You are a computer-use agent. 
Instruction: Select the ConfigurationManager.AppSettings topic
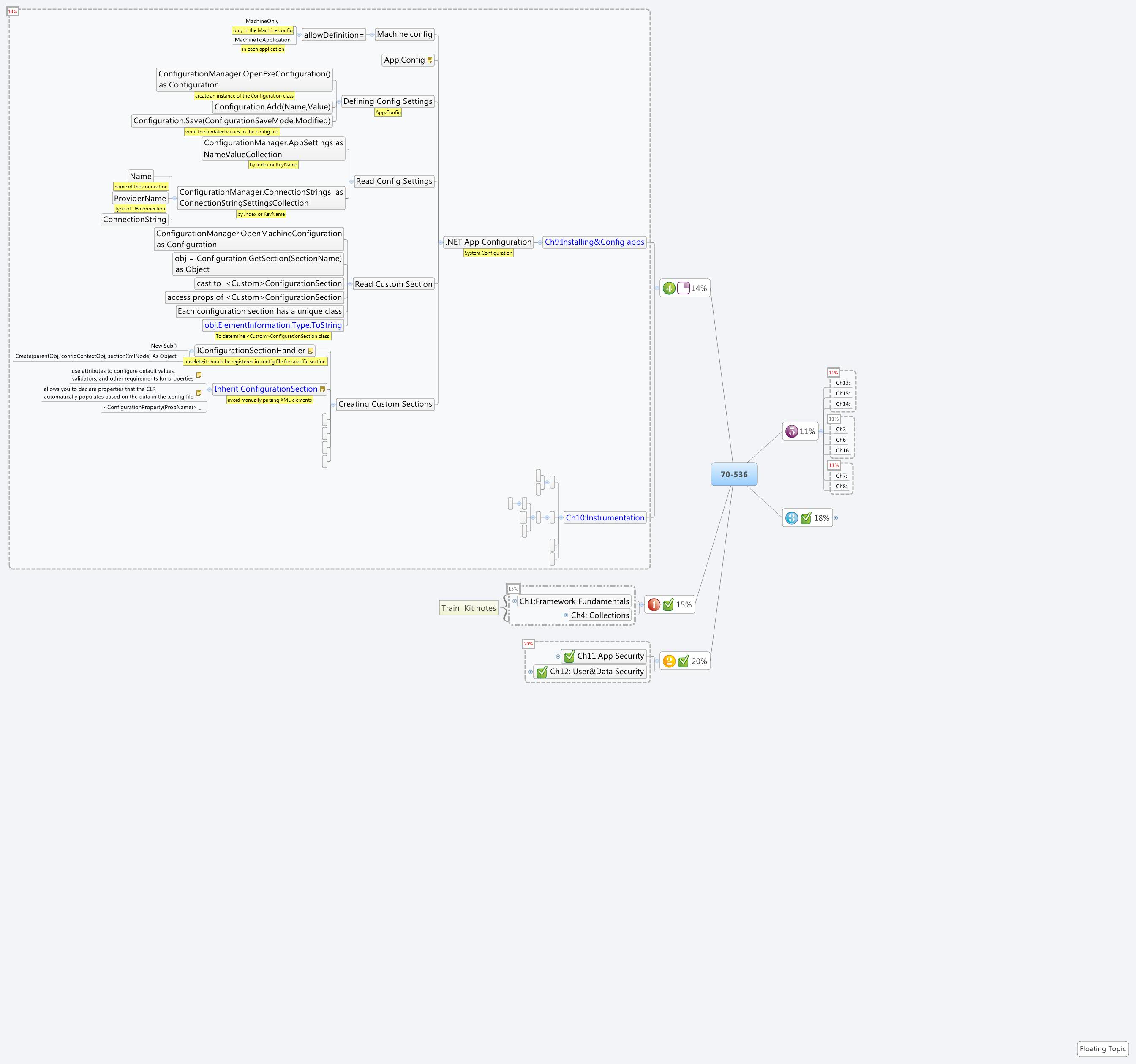click(x=273, y=149)
